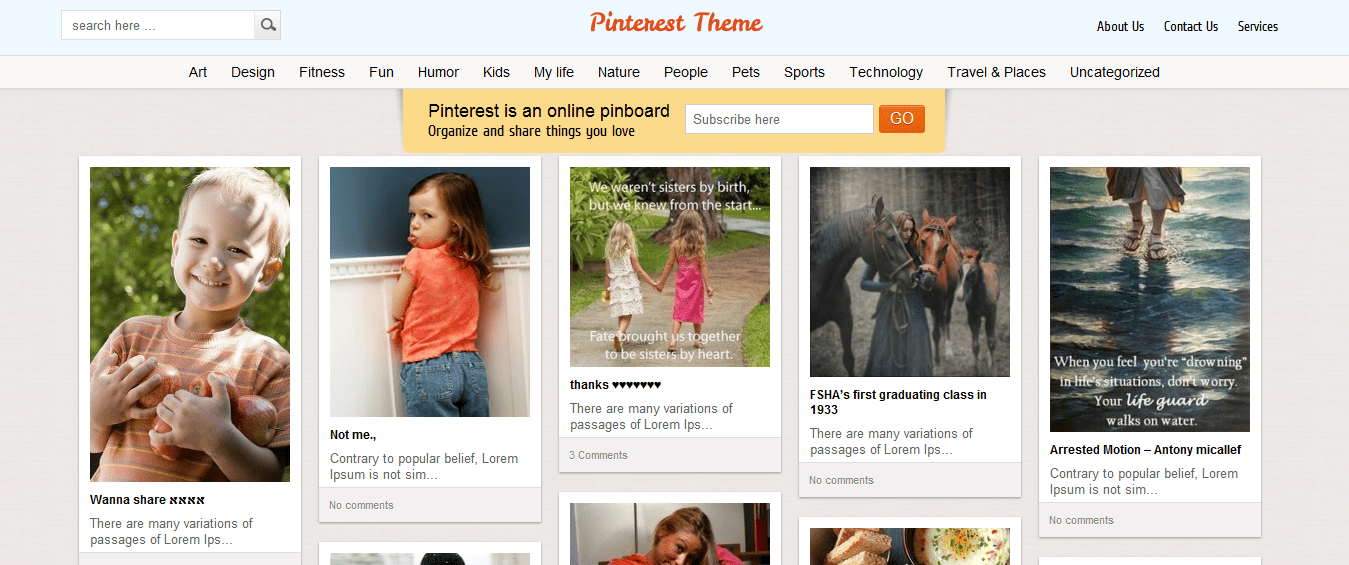Open the Contact Us page link
This screenshot has height=565, width=1349.
coord(1191,27)
